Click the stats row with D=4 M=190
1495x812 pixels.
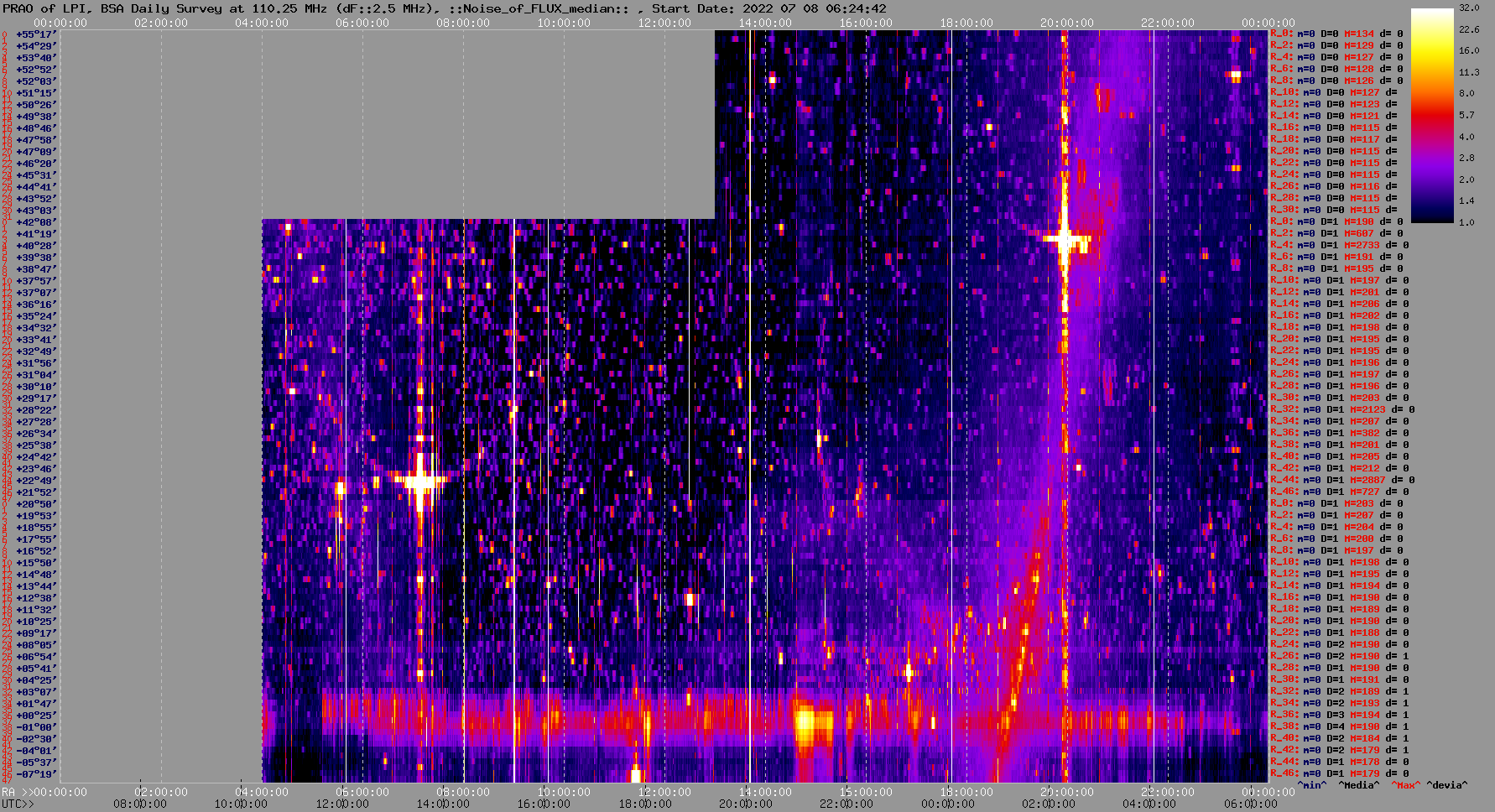click(x=1340, y=727)
